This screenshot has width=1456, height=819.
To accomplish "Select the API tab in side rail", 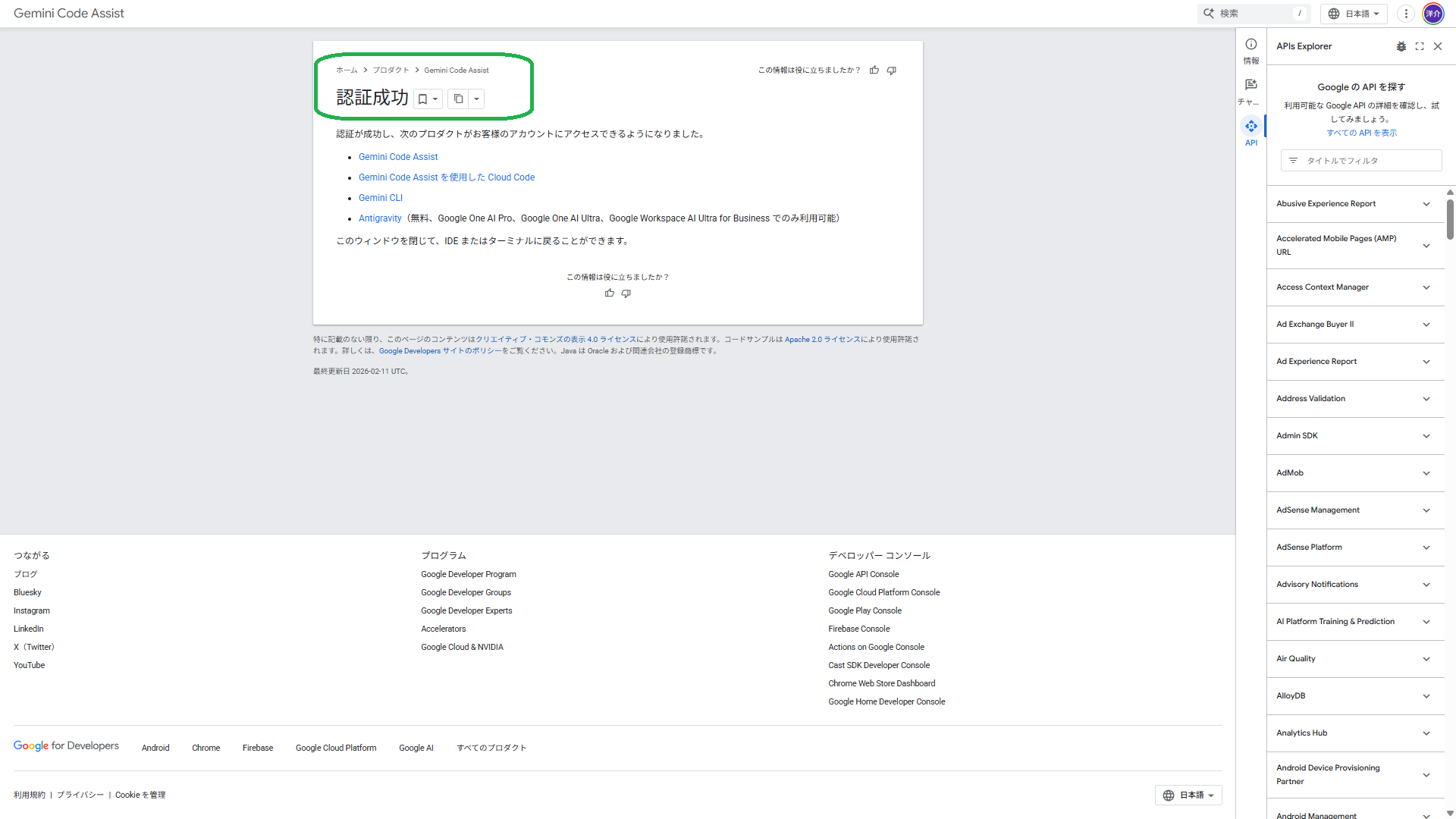I will tap(1251, 127).
